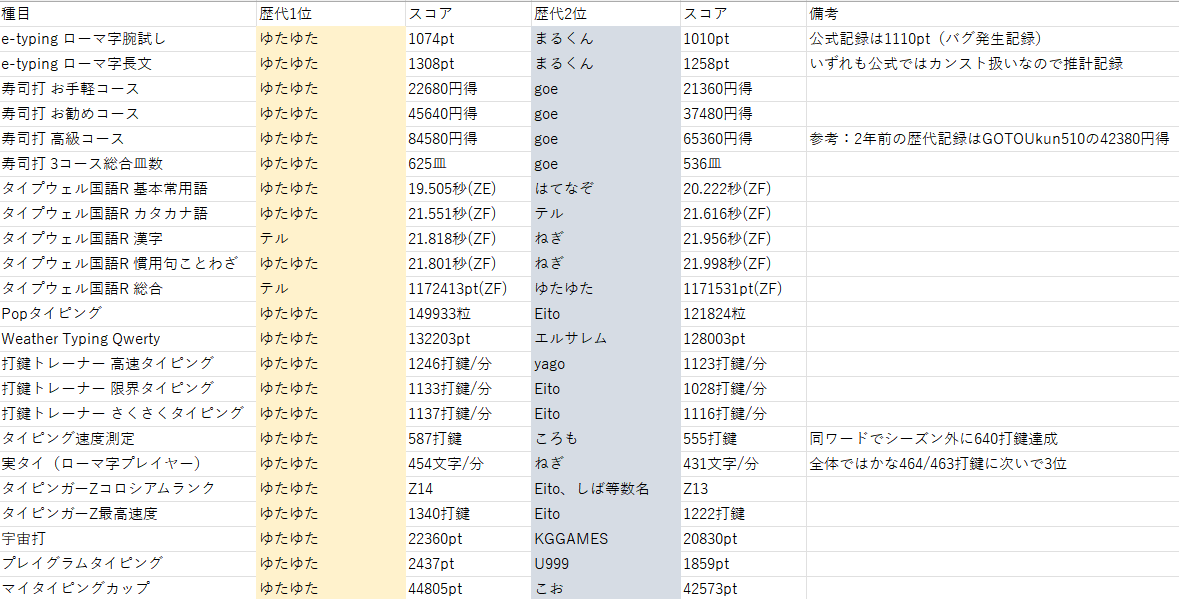Image resolution: width=1179 pixels, height=599 pixels.
Task: Select the 21.801秒(ZF) cell
Action: point(468,264)
